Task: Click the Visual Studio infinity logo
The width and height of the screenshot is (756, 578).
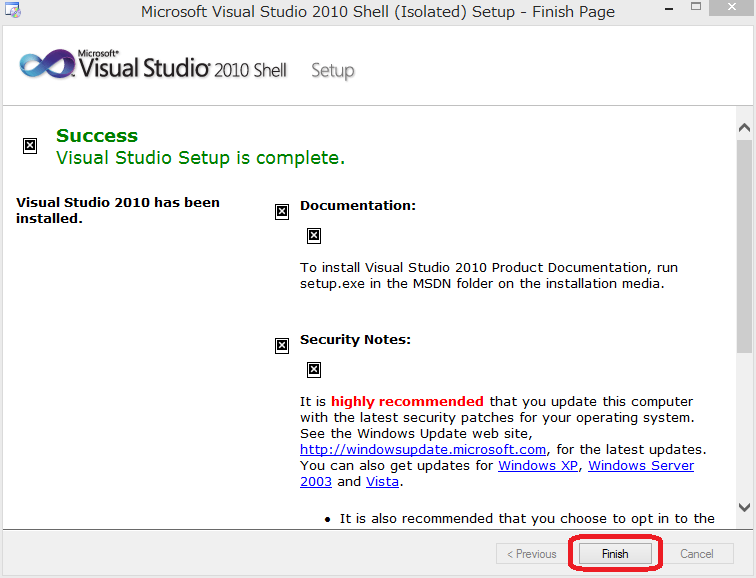Action: pyautogui.click(x=47, y=64)
